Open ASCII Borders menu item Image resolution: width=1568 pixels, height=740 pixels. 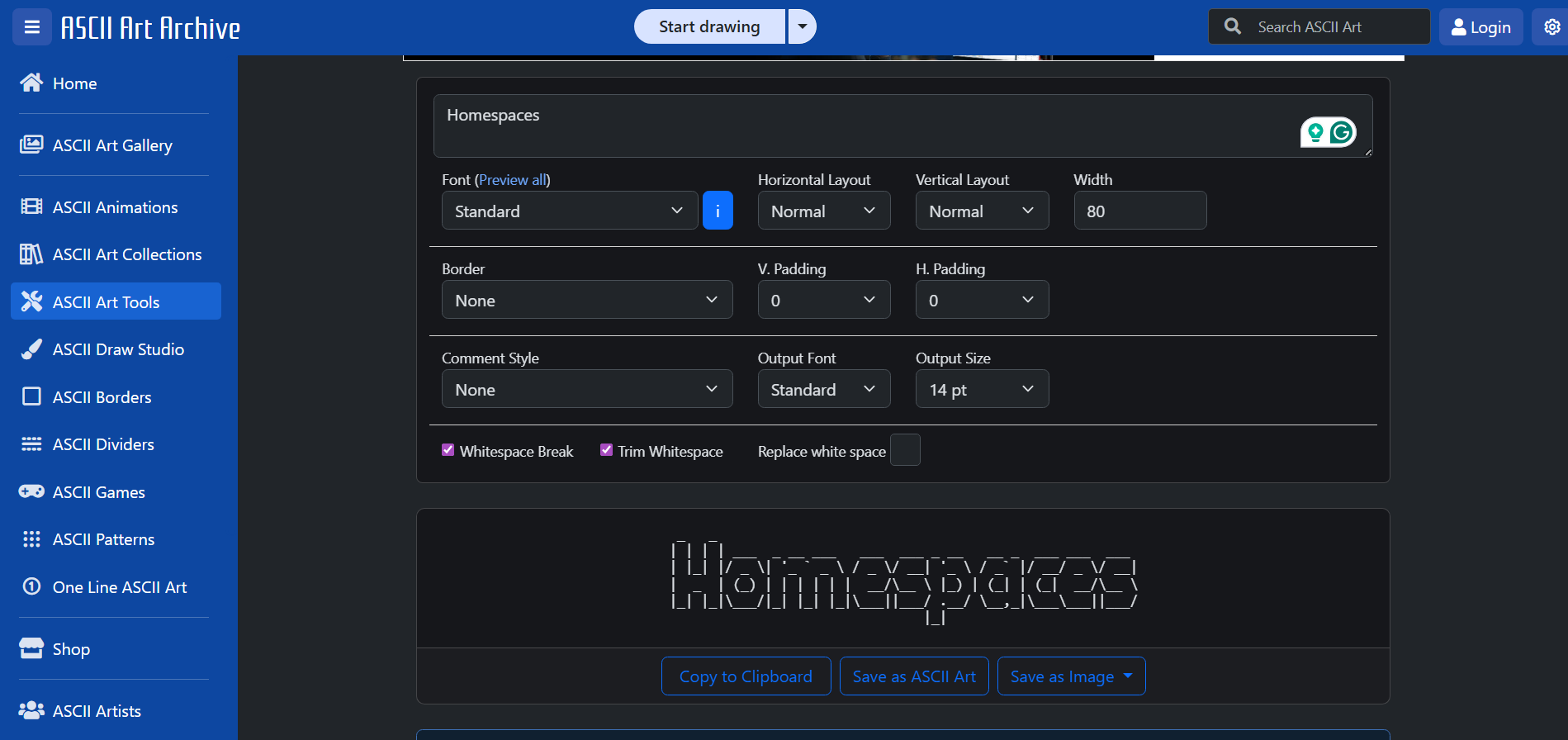click(x=116, y=396)
